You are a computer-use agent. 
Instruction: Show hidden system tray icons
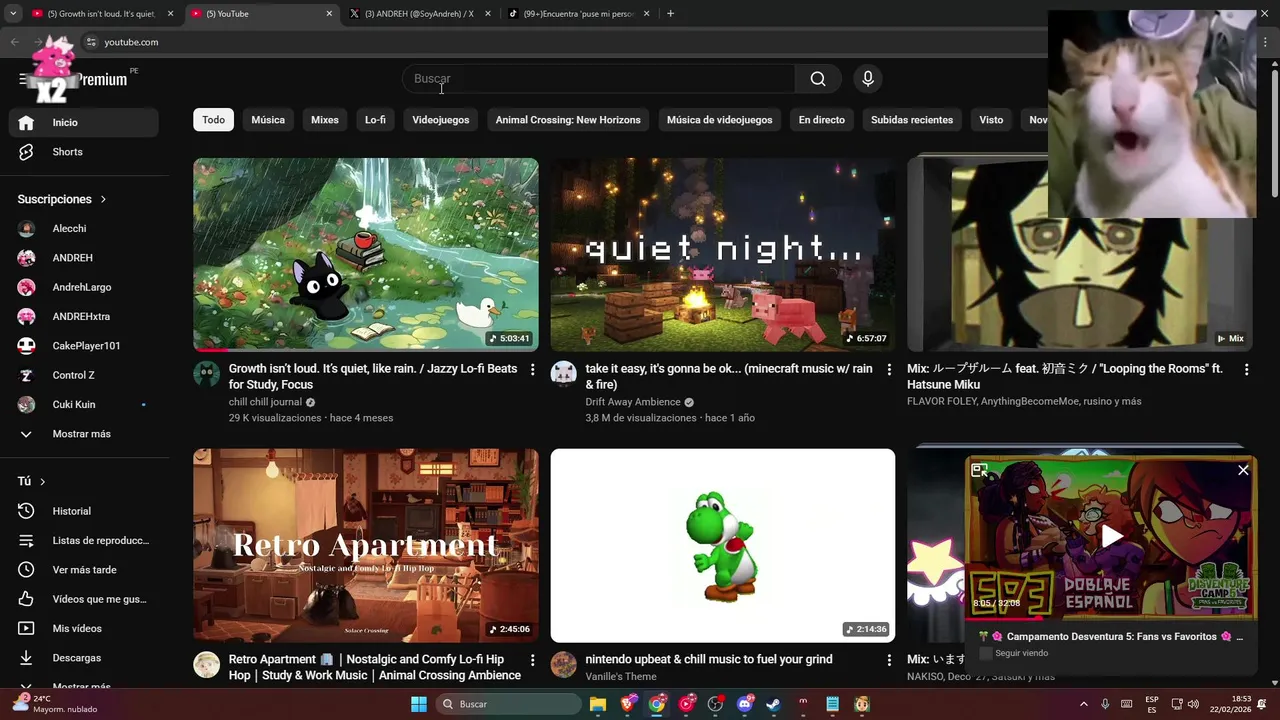pos(1083,704)
